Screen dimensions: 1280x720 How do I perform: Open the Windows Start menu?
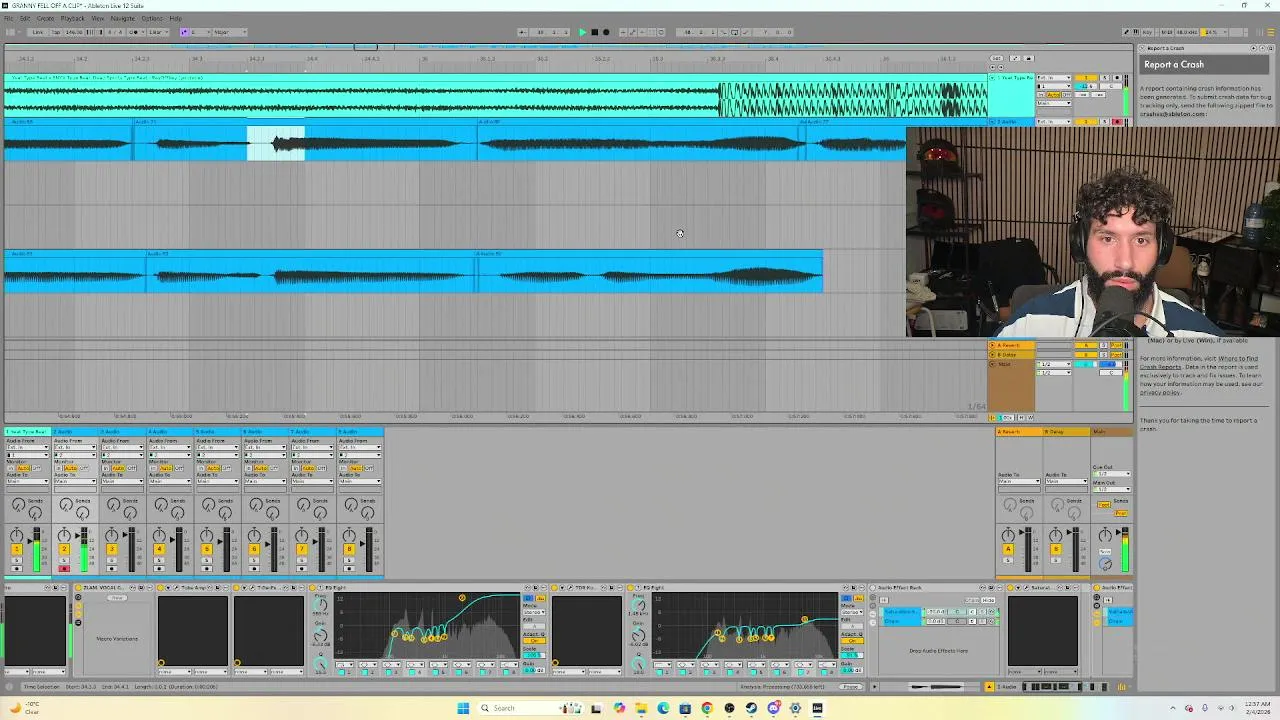click(x=463, y=708)
